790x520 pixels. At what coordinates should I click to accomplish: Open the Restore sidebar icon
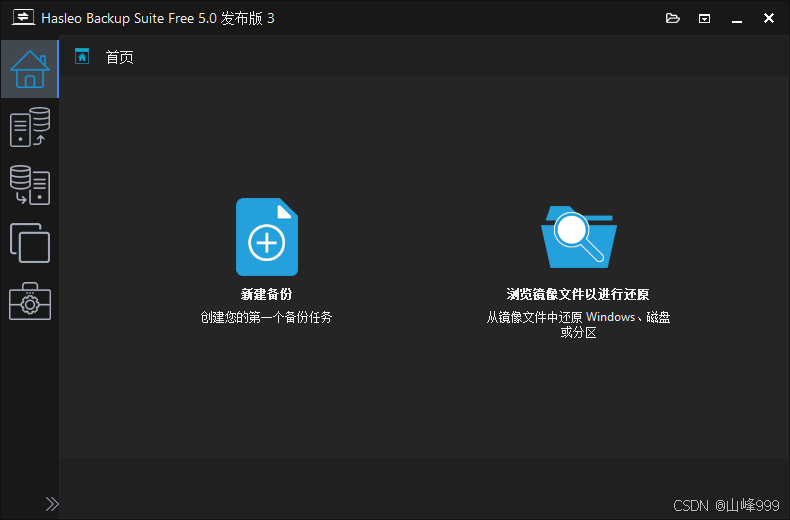(30, 185)
